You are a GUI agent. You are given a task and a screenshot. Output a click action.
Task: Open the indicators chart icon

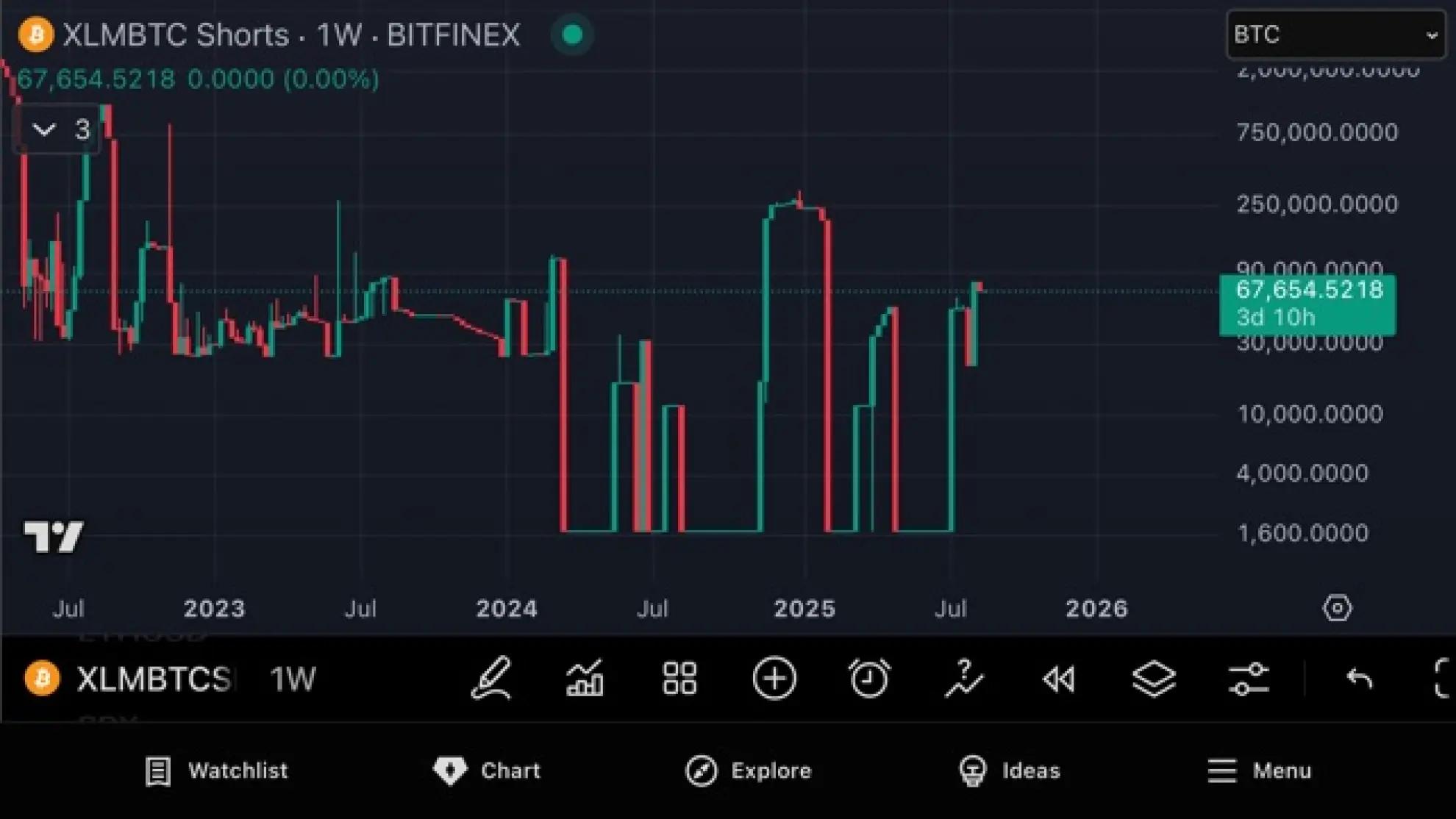point(585,678)
